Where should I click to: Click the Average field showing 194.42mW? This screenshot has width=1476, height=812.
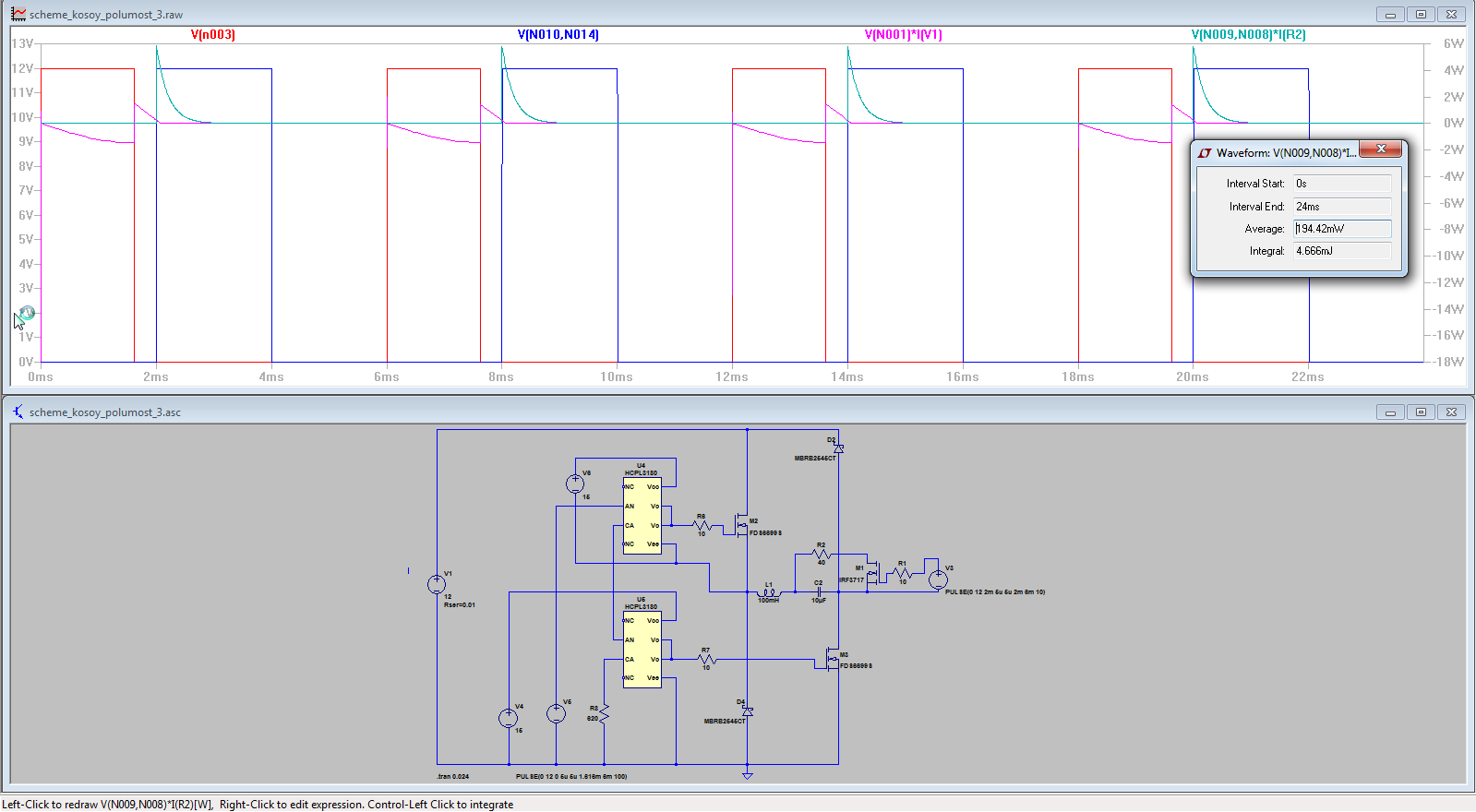tap(1341, 229)
